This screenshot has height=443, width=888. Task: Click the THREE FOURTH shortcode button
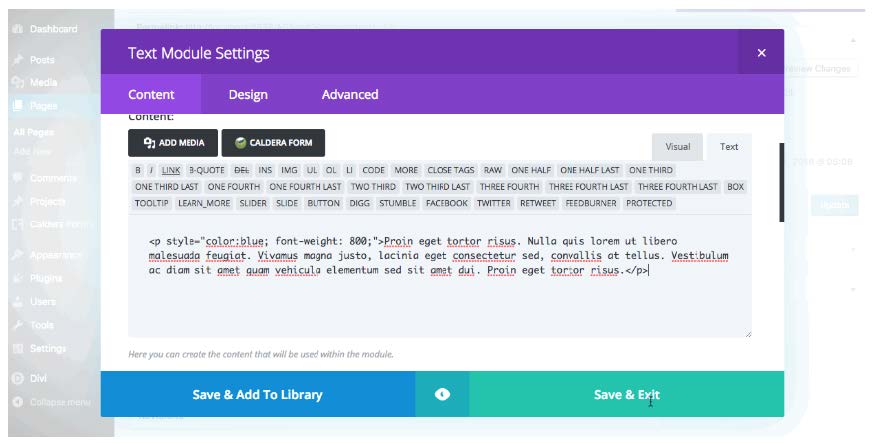coord(509,186)
